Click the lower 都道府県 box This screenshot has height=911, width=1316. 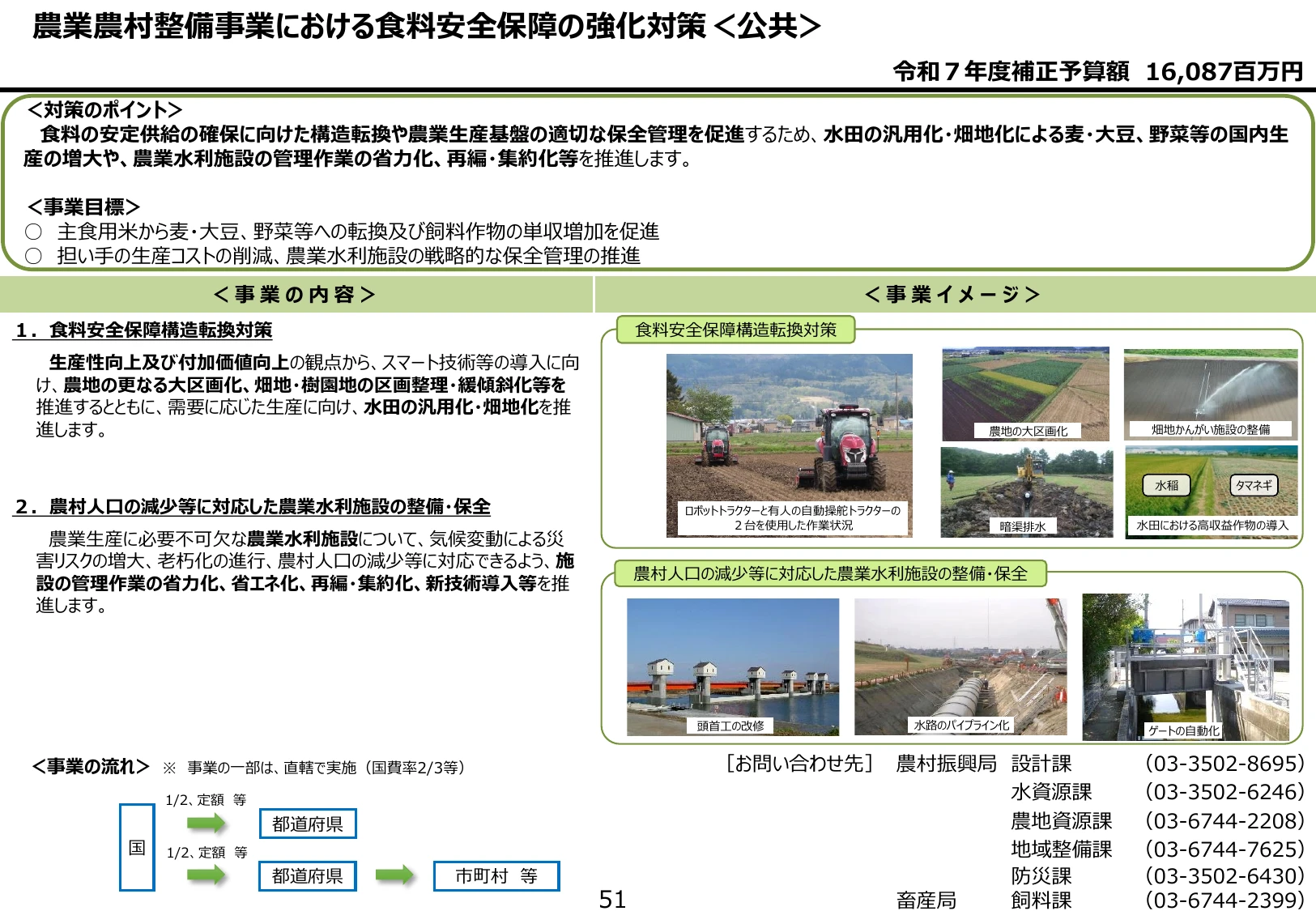point(308,876)
